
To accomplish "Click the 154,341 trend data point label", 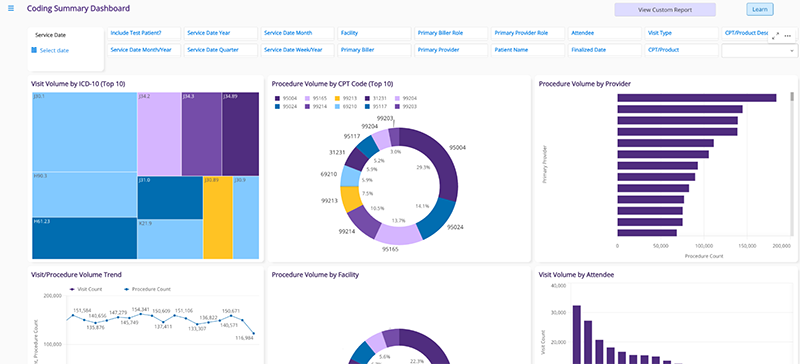I will click(140, 309).
